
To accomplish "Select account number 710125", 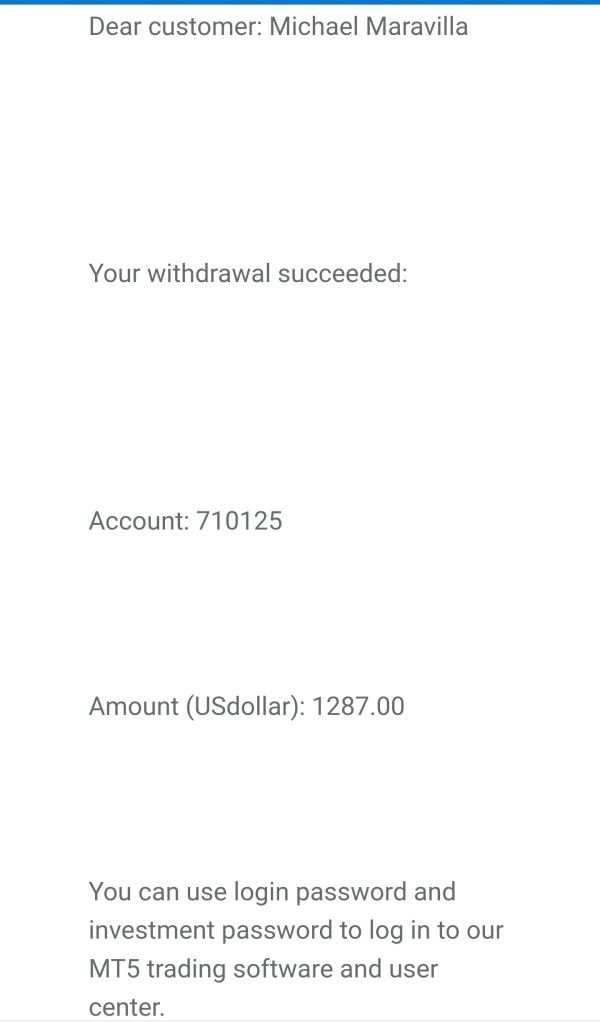I will pyautogui.click(x=239, y=521).
